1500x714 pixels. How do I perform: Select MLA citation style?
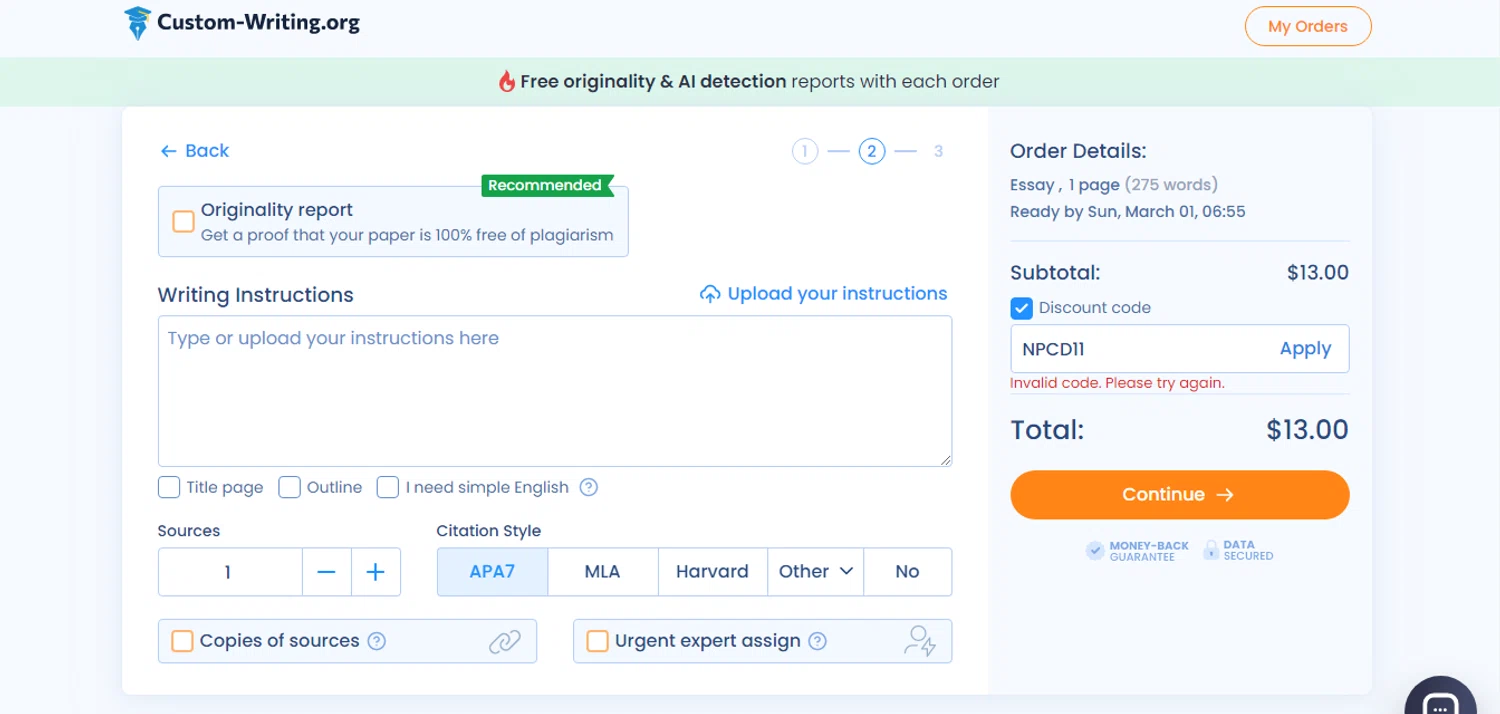tap(603, 572)
